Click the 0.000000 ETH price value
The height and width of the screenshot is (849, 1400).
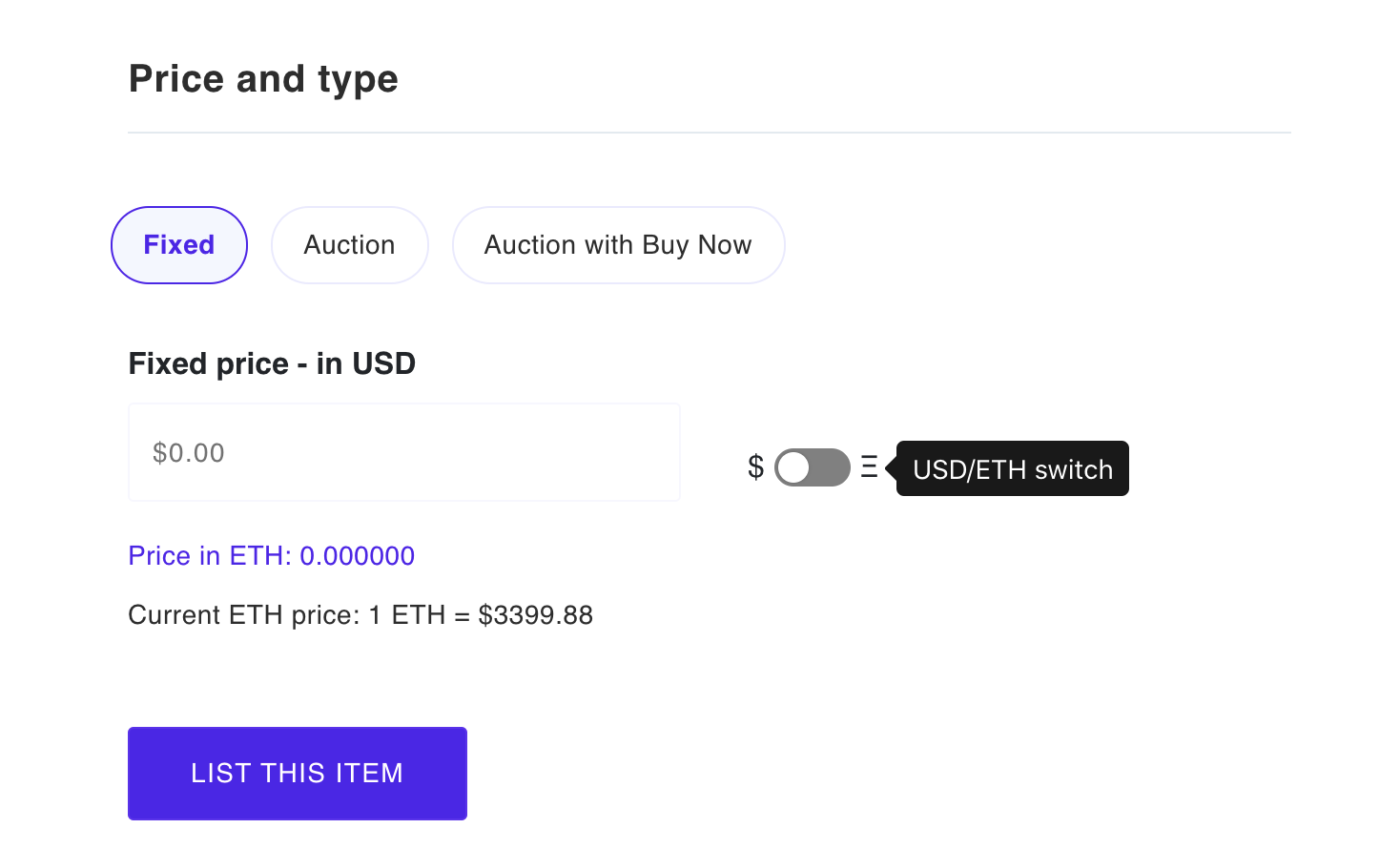tap(358, 556)
